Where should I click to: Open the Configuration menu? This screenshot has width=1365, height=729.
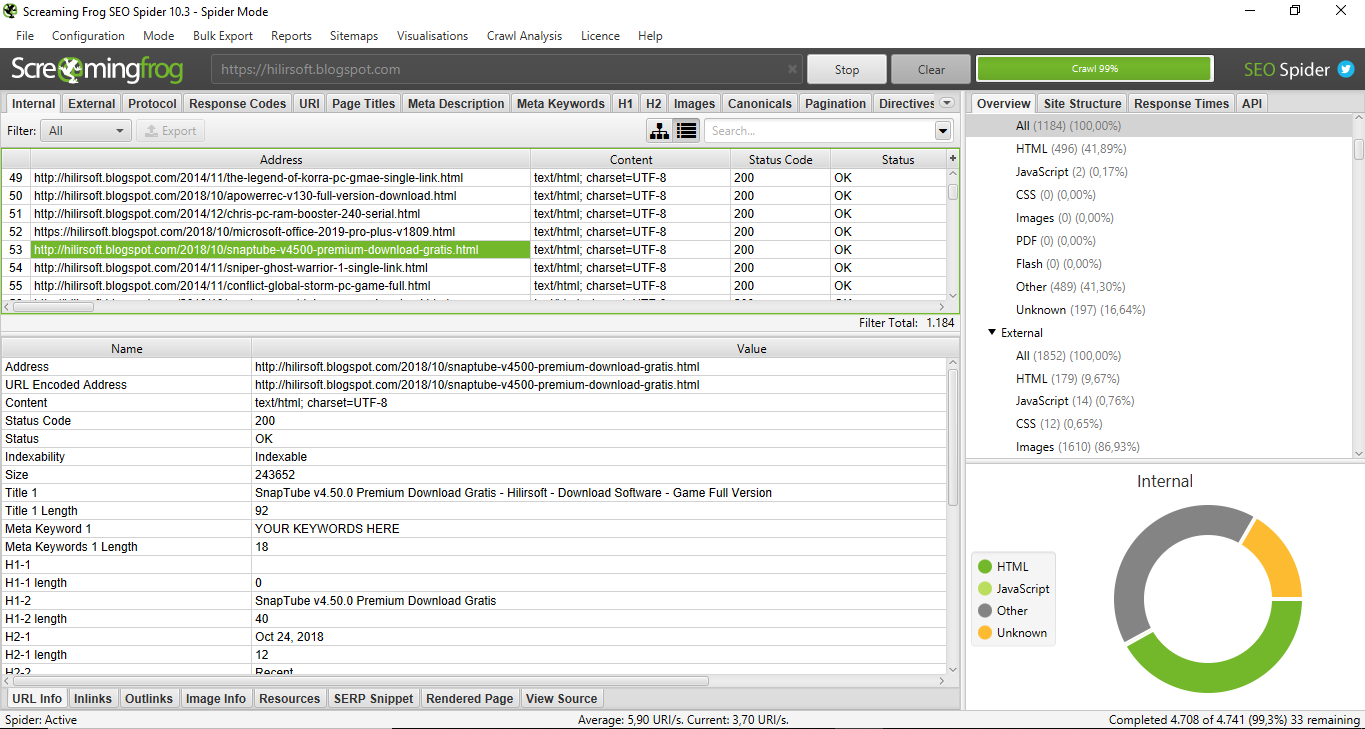pos(88,35)
